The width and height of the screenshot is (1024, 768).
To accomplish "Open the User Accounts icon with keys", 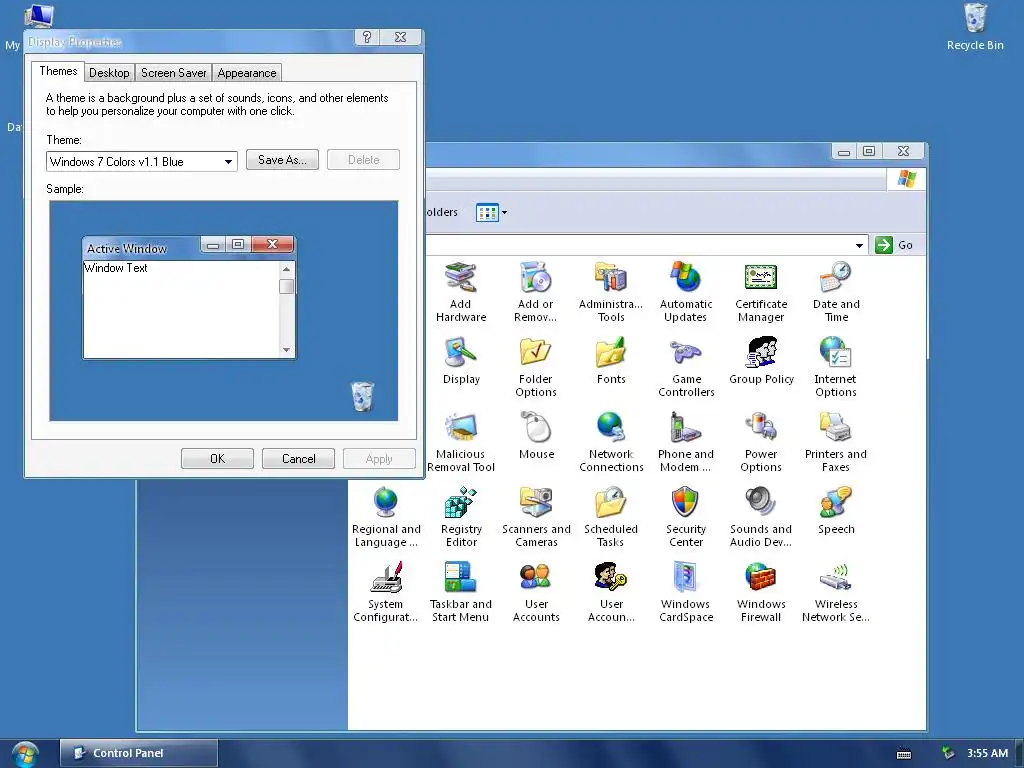I will point(611,578).
